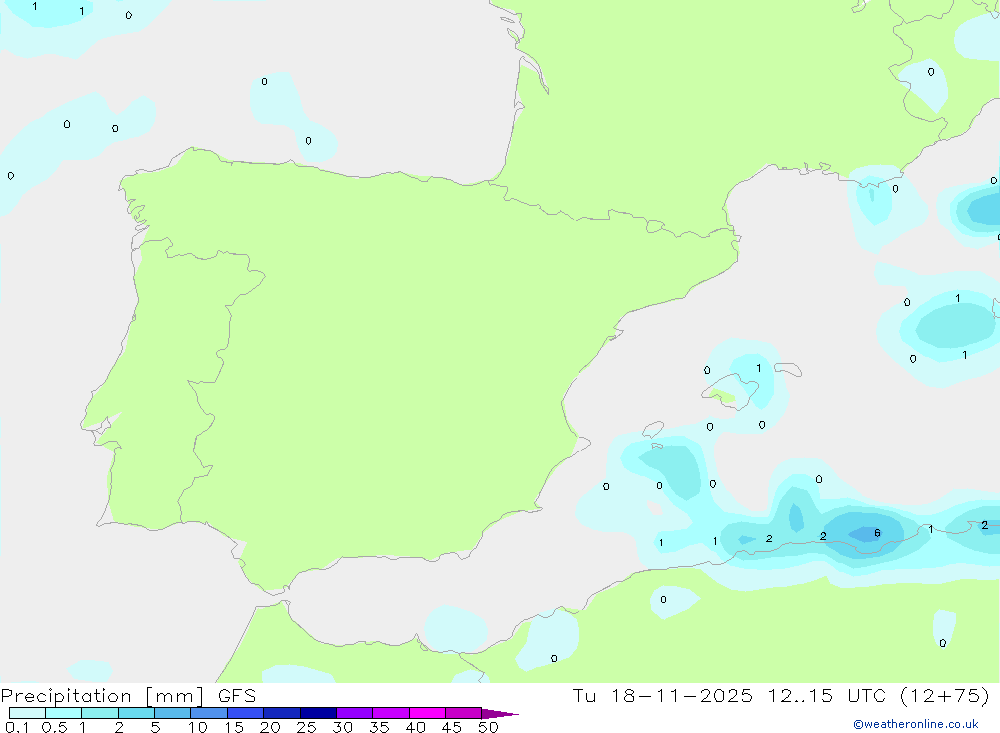Click the legend label '10'
The image size is (1000, 733).
click(x=198, y=727)
